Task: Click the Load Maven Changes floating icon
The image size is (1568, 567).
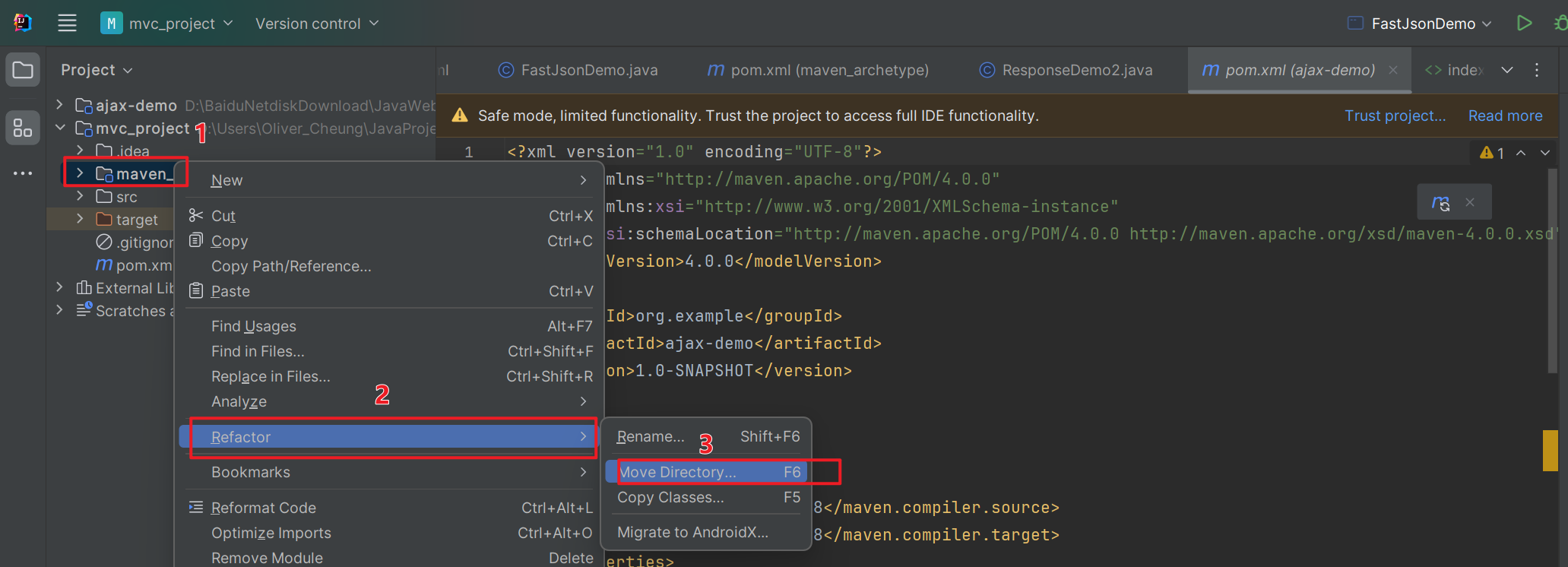Action: pos(1440,202)
